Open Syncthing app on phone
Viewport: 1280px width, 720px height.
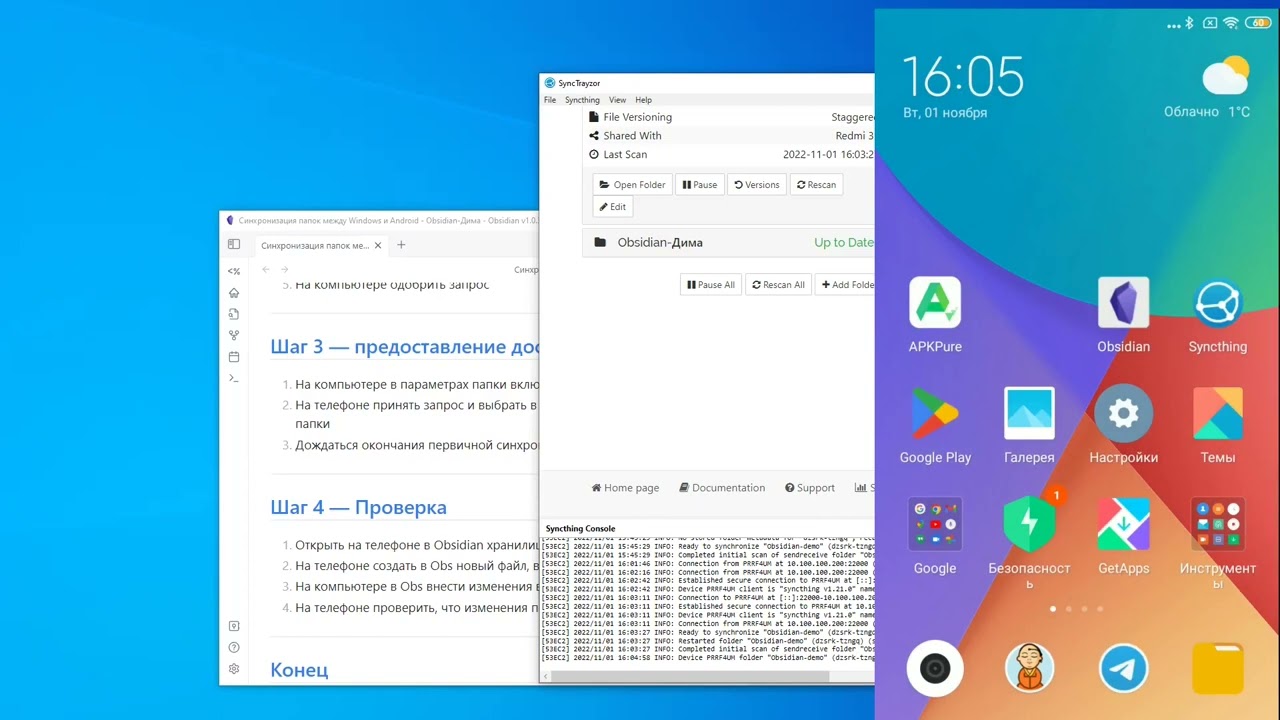(1218, 314)
